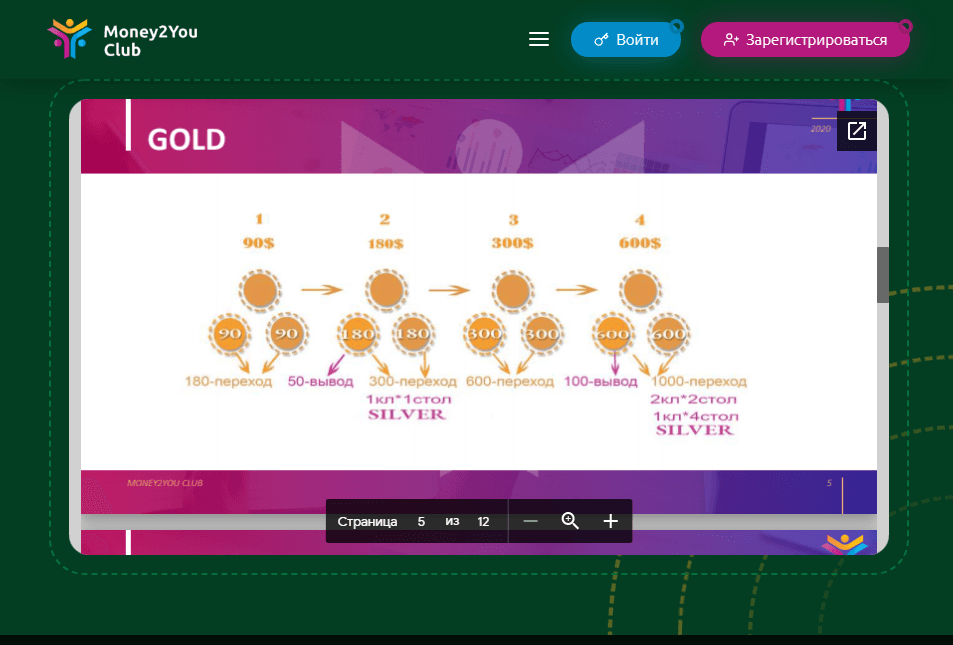
Task: Click the GOLD slide heading
Action: pos(186,139)
